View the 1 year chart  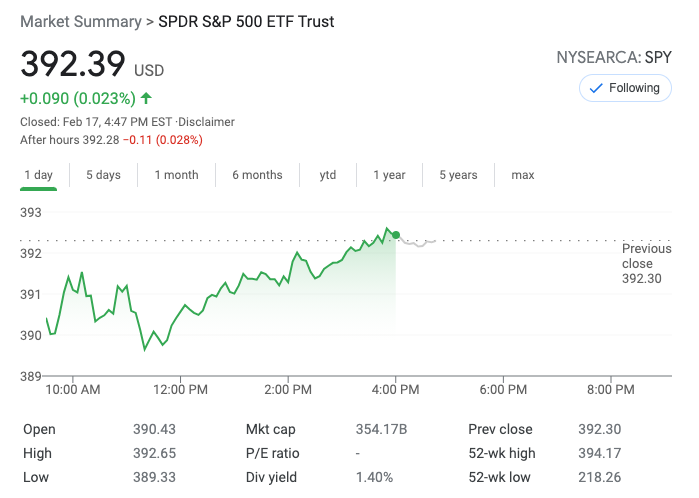[389, 175]
